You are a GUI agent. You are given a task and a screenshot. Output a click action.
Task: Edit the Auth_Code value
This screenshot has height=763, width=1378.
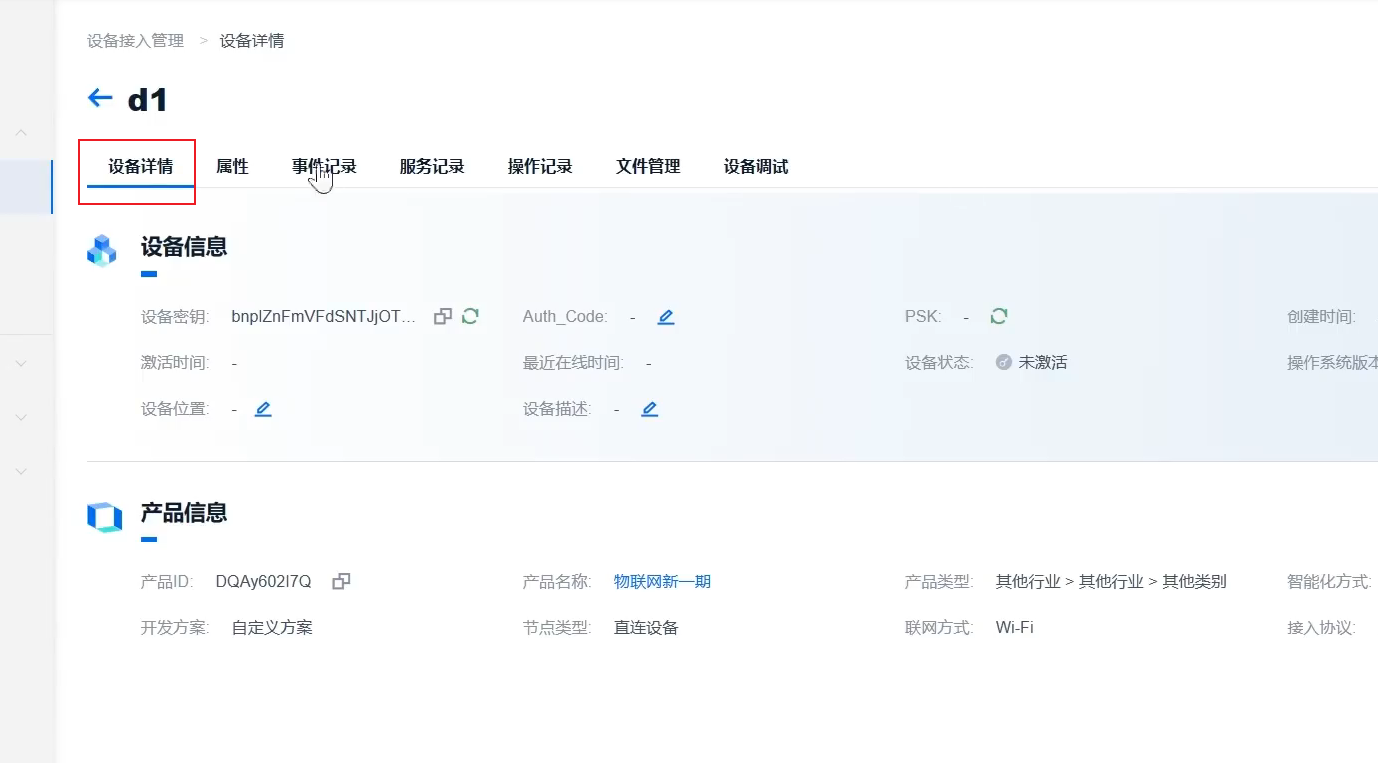click(x=666, y=317)
